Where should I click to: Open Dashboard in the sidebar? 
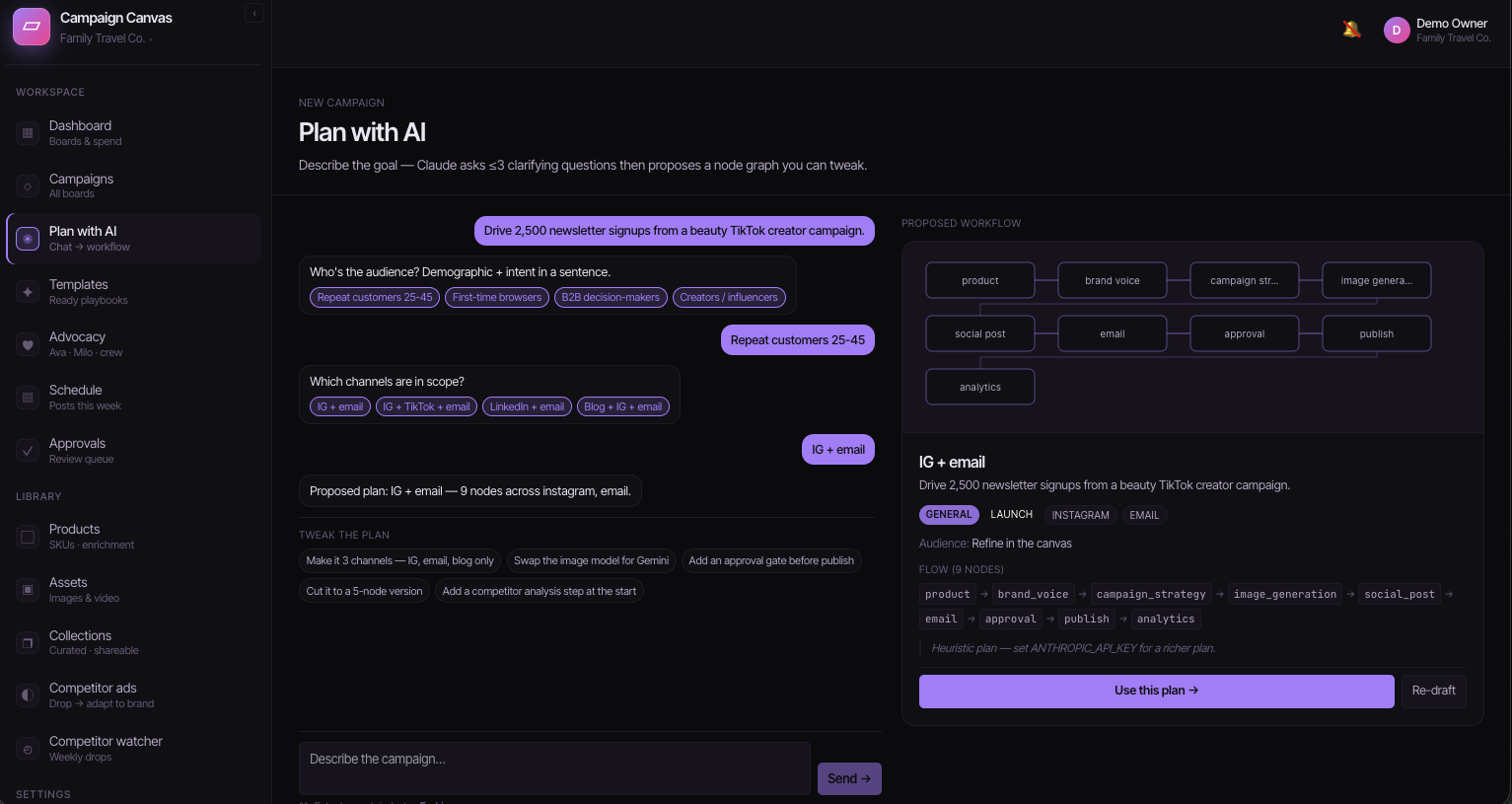click(134, 133)
